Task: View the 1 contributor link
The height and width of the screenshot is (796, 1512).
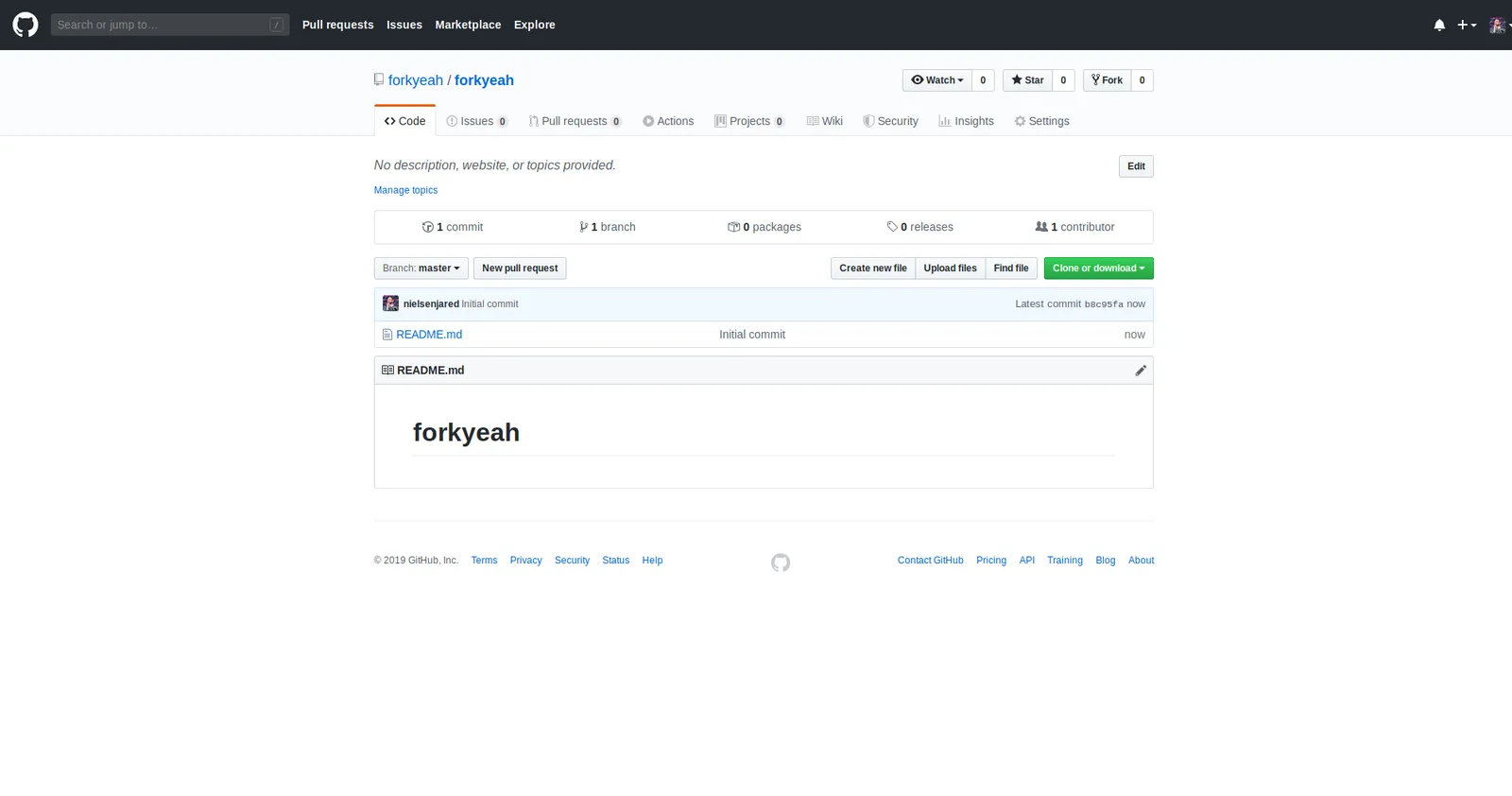Action: pyautogui.click(x=1074, y=227)
